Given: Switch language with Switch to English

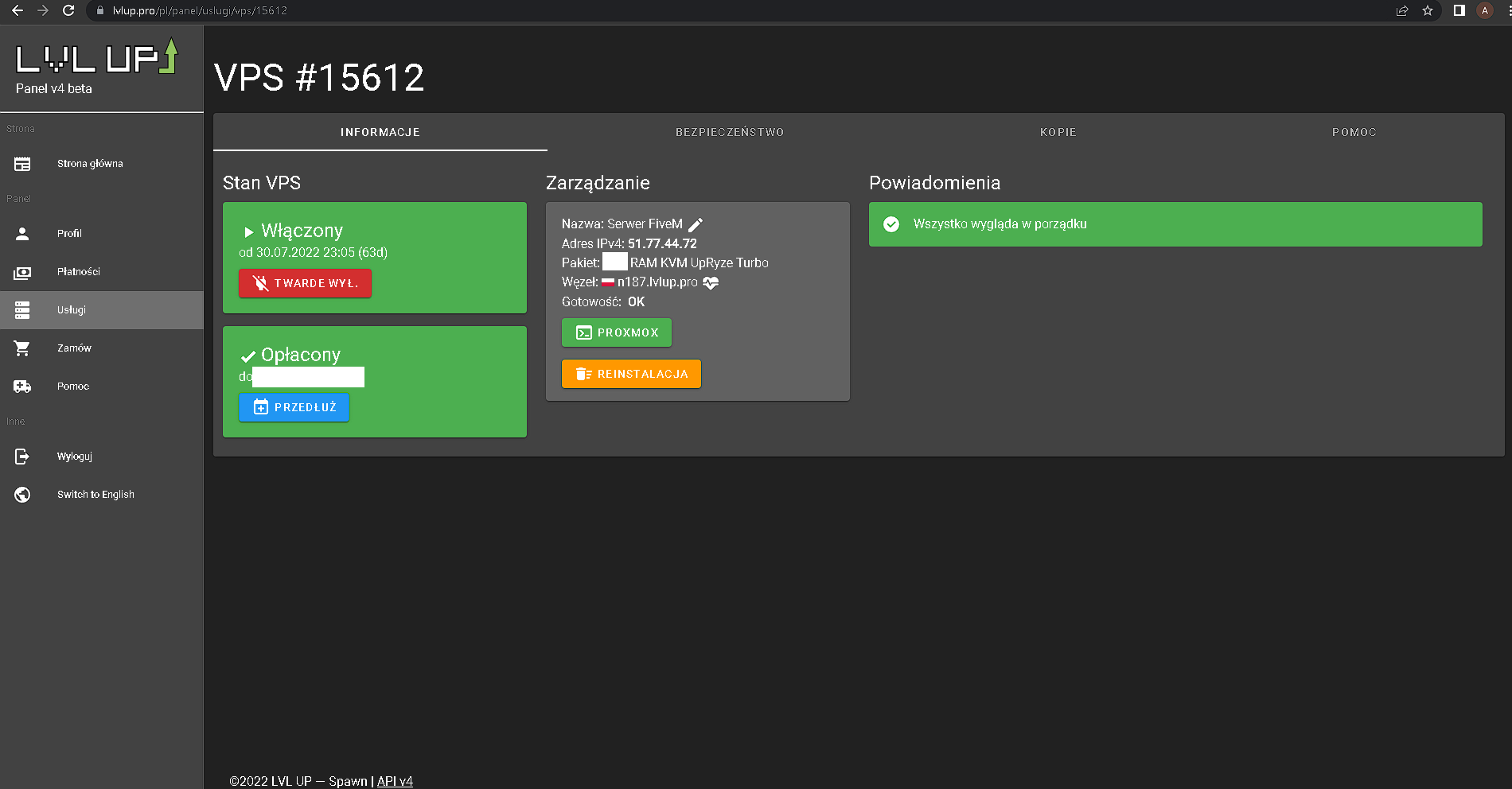Looking at the screenshot, I should coord(95,495).
